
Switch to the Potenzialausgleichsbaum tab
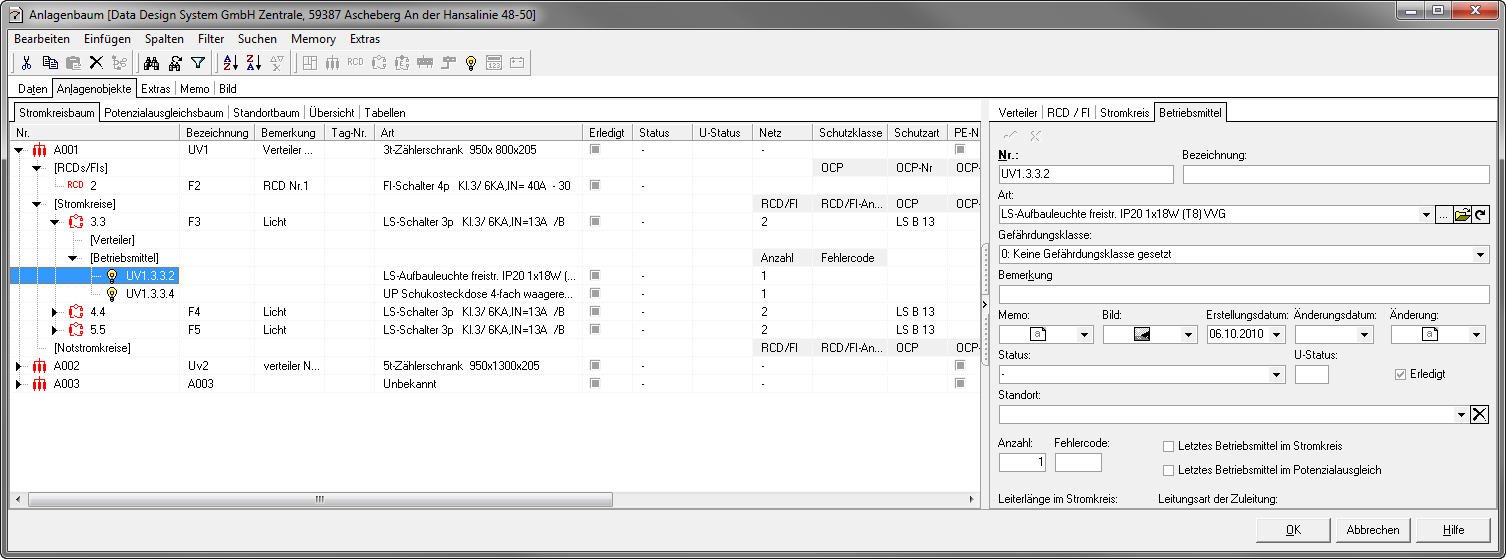pos(164,113)
